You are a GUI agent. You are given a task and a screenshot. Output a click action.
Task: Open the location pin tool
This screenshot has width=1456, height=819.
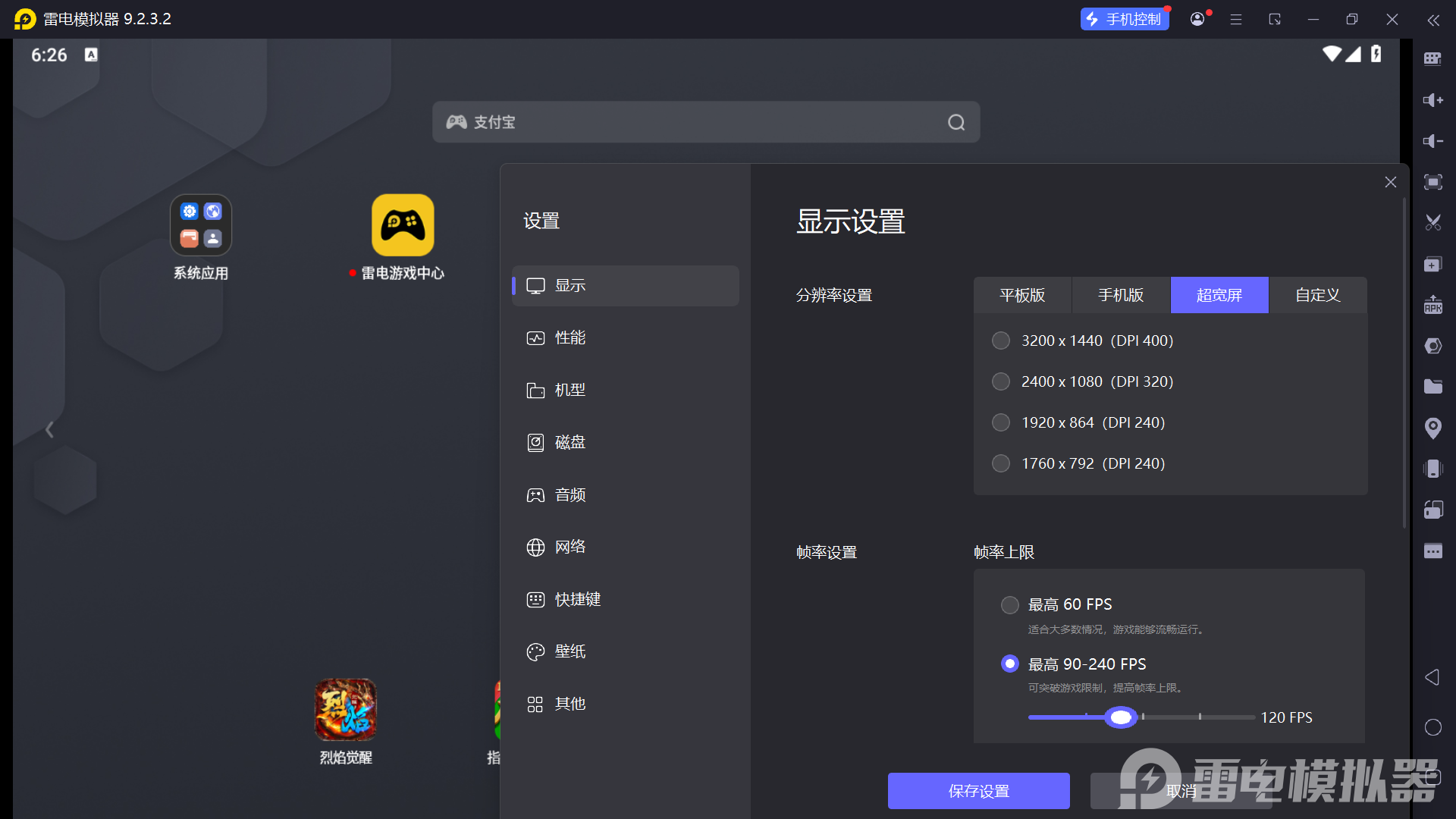click(x=1432, y=428)
